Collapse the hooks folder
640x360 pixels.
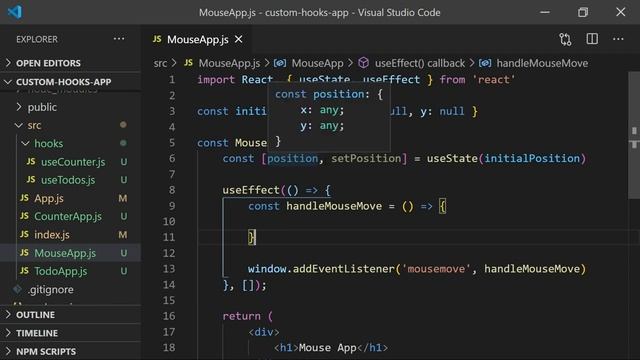[70, 144]
